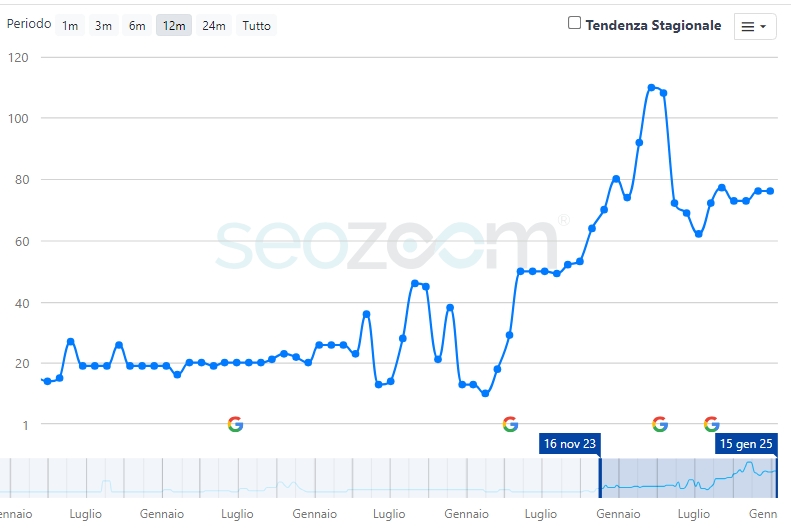Click the left navigator range handle

click(x=600, y=478)
